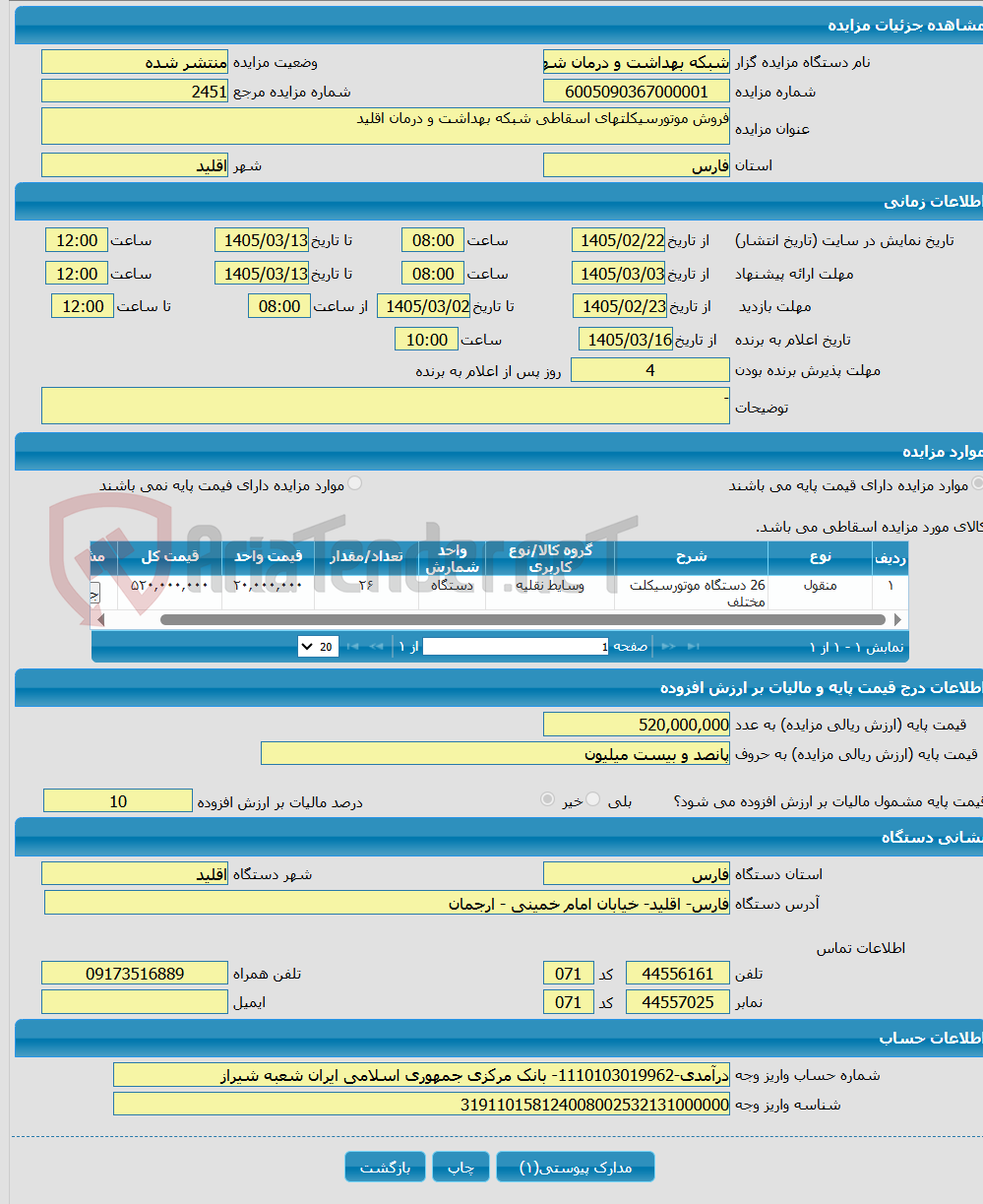Viewport: 983px width, 1204px height.
Task: Click the auction title field
Action: click(x=386, y=126)
